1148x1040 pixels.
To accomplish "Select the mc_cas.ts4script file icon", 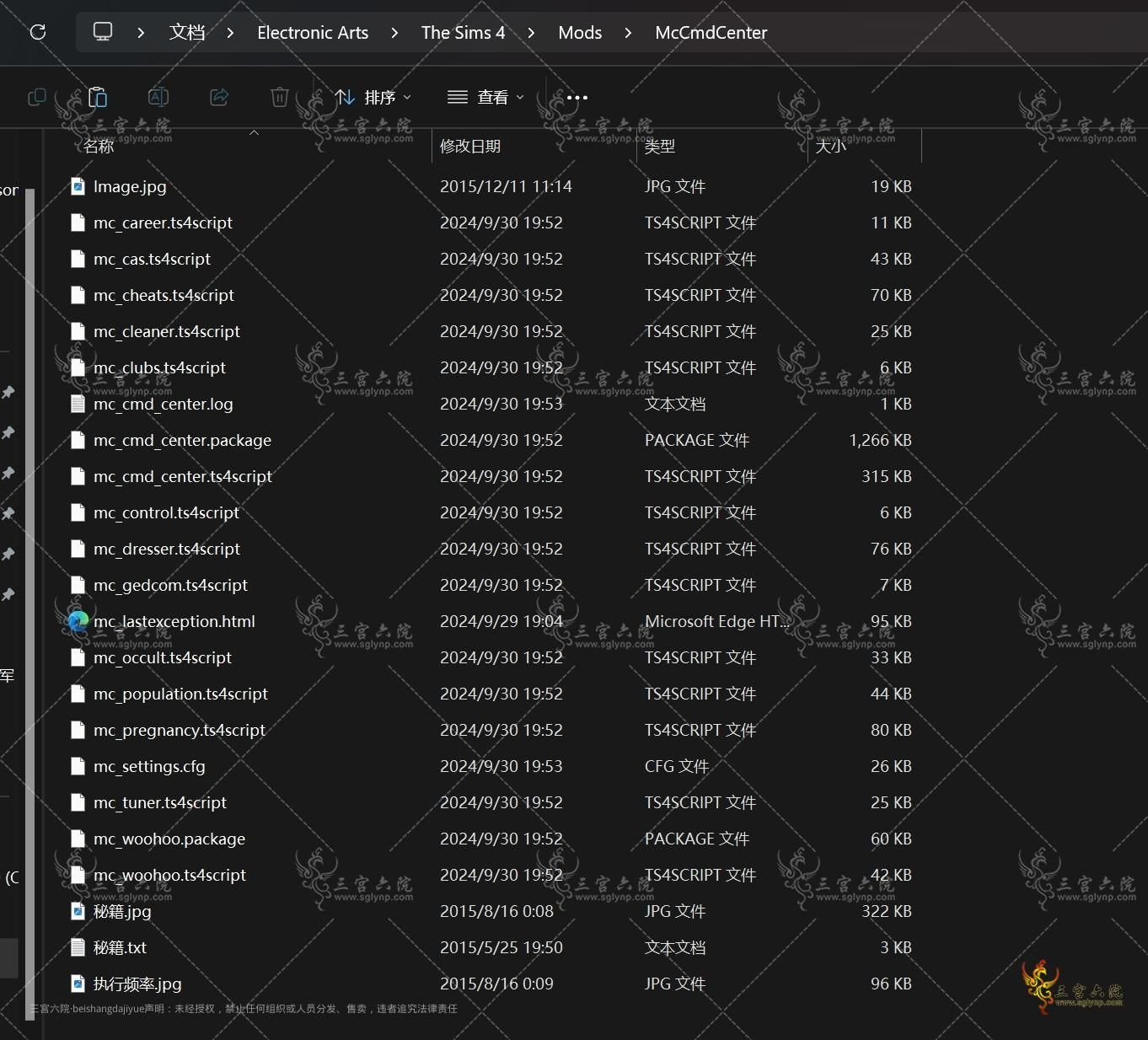I will (x=78, y=259).
